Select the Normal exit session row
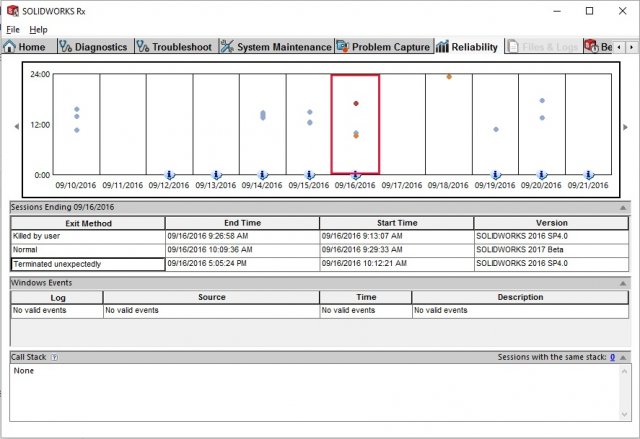This screenshot has width=640, height=439. [320, 250]
